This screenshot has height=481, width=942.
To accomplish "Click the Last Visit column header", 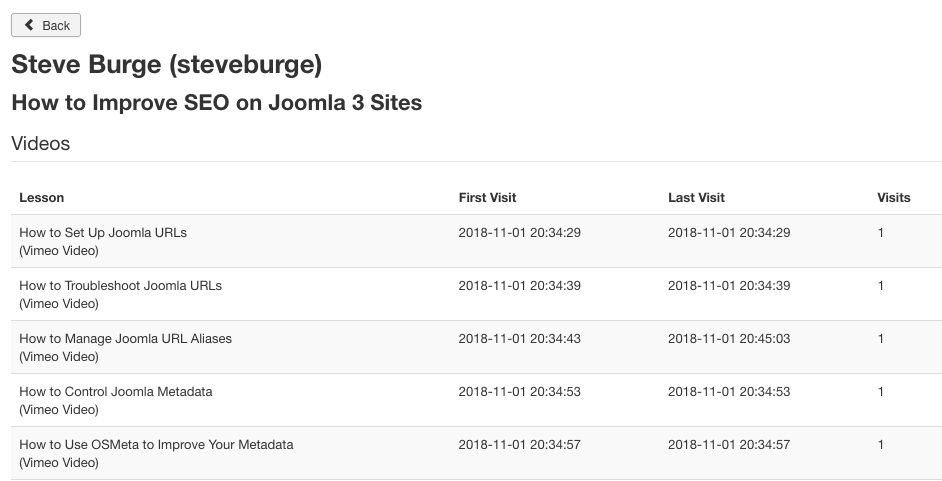I will [x=696, y=198].
